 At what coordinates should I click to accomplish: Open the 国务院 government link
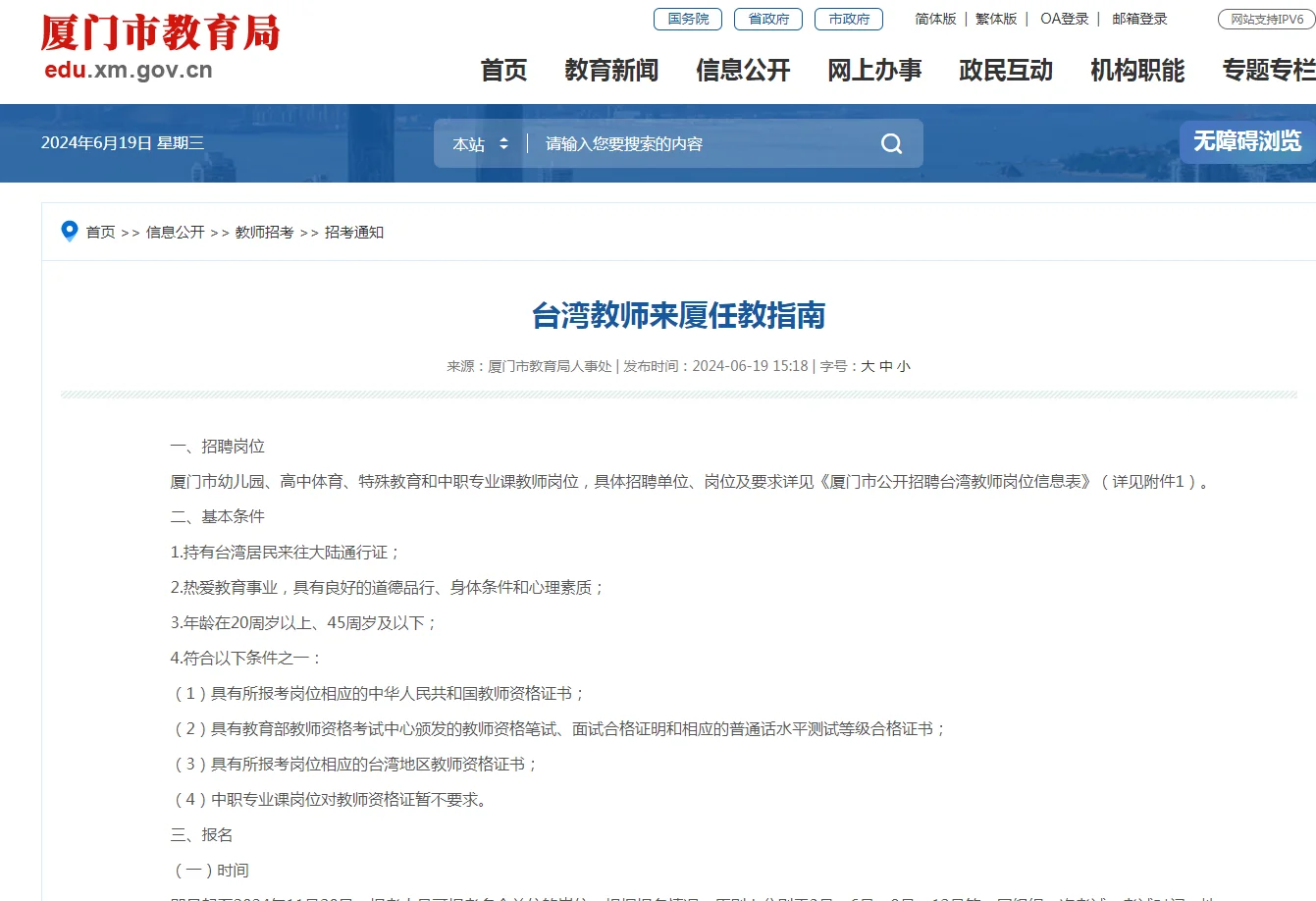(687, 19)
